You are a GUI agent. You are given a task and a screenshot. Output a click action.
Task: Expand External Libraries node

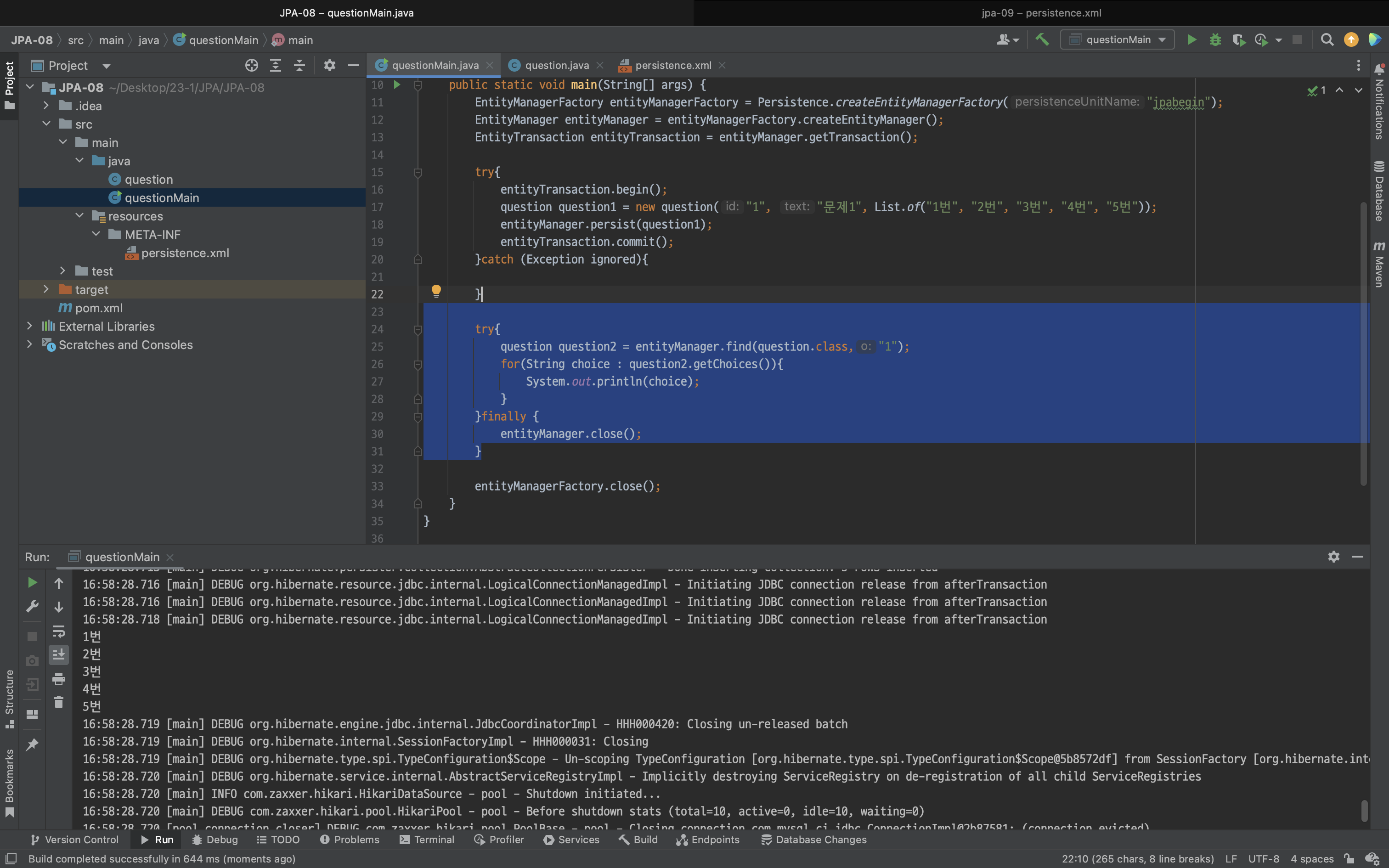pos(30,326)
